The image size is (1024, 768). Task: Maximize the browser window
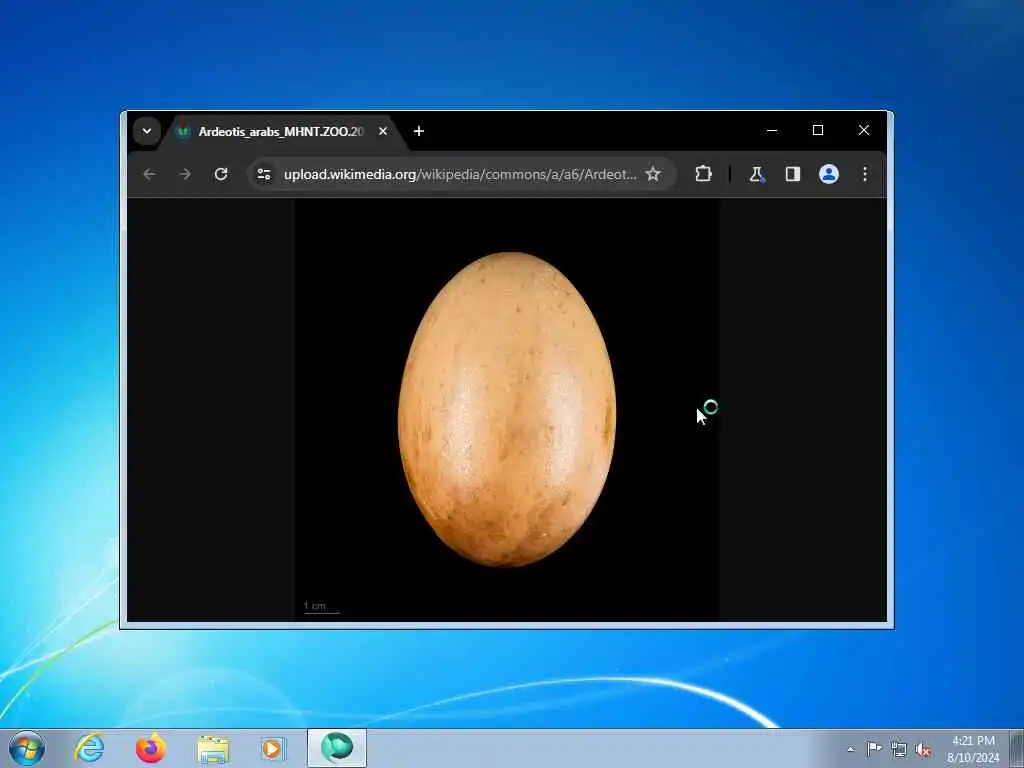click(818, 131)
